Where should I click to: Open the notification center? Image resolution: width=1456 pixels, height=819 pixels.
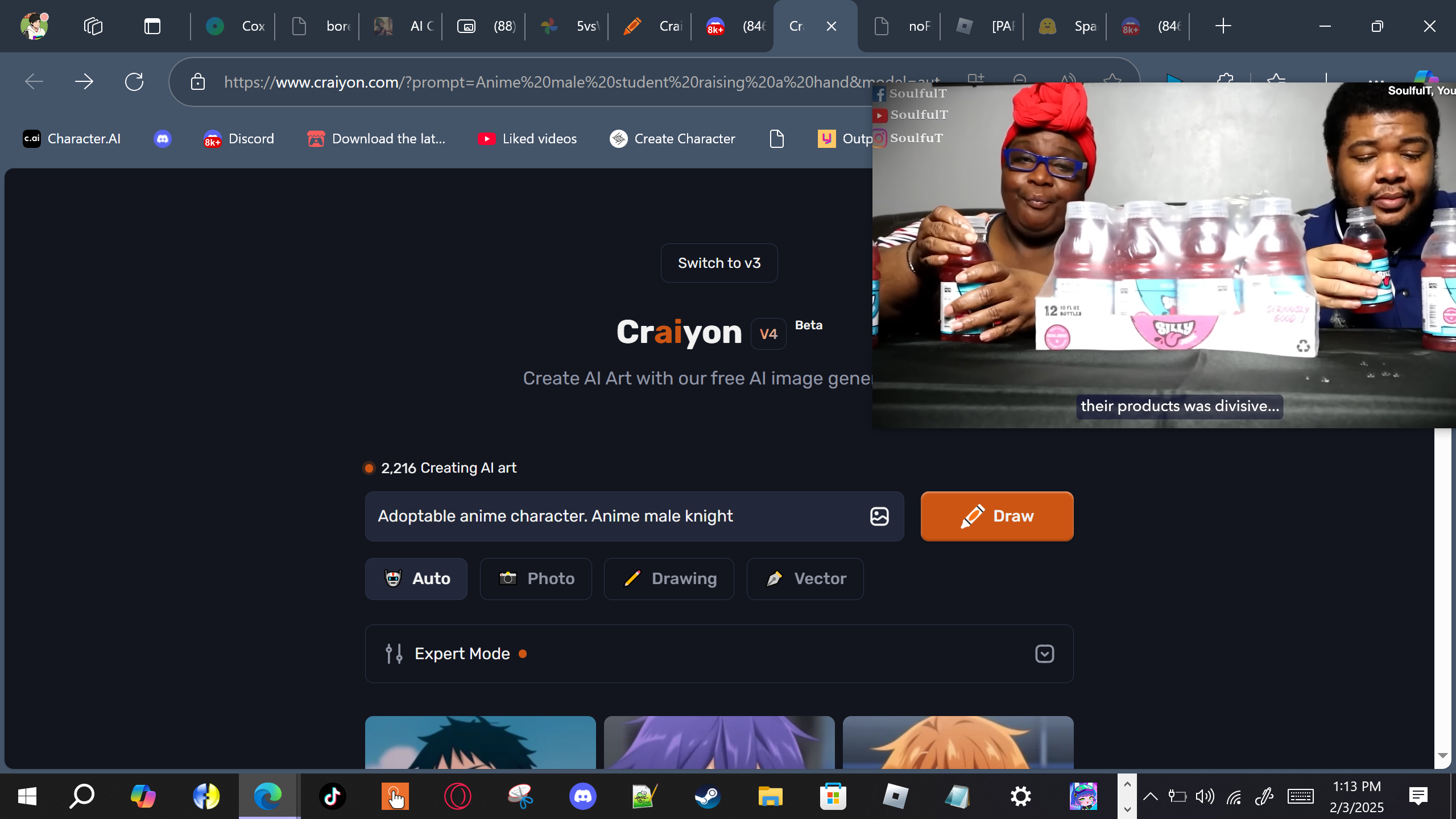coord(1418,796)
